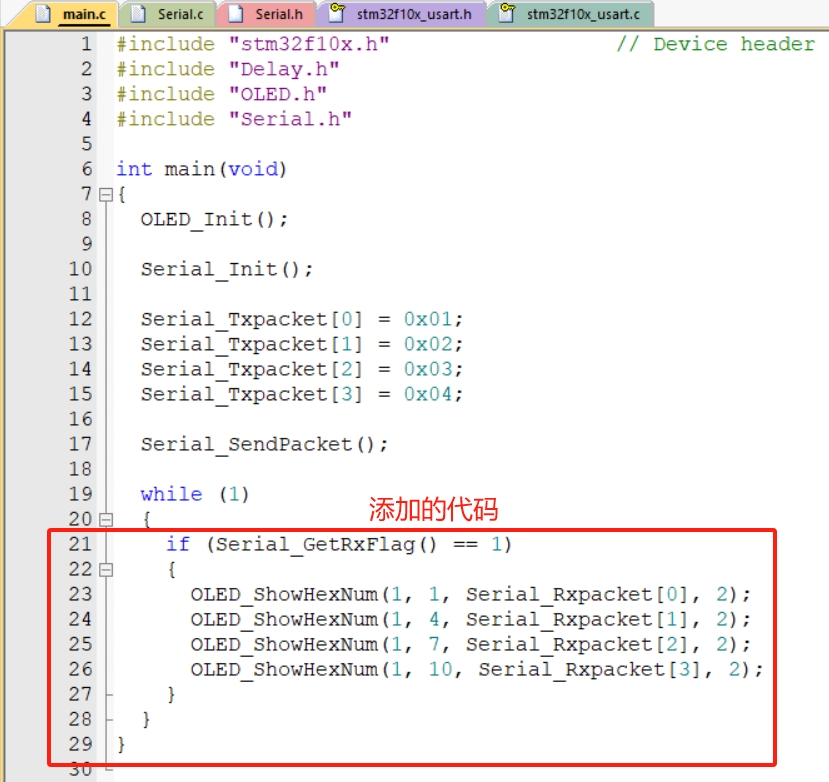Click the '#include "stm32f10x.h"' line

coord(253,44)
